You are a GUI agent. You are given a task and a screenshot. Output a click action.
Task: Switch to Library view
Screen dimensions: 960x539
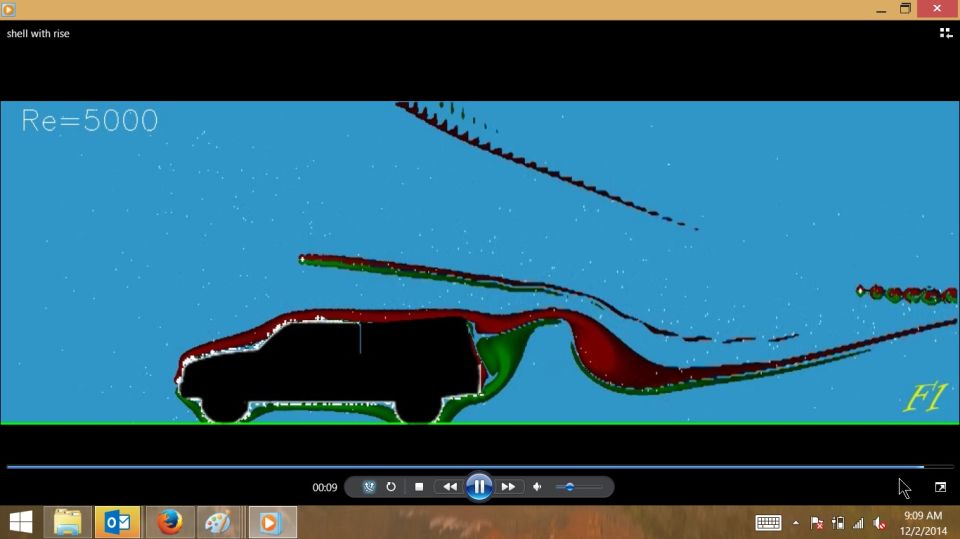945,33
